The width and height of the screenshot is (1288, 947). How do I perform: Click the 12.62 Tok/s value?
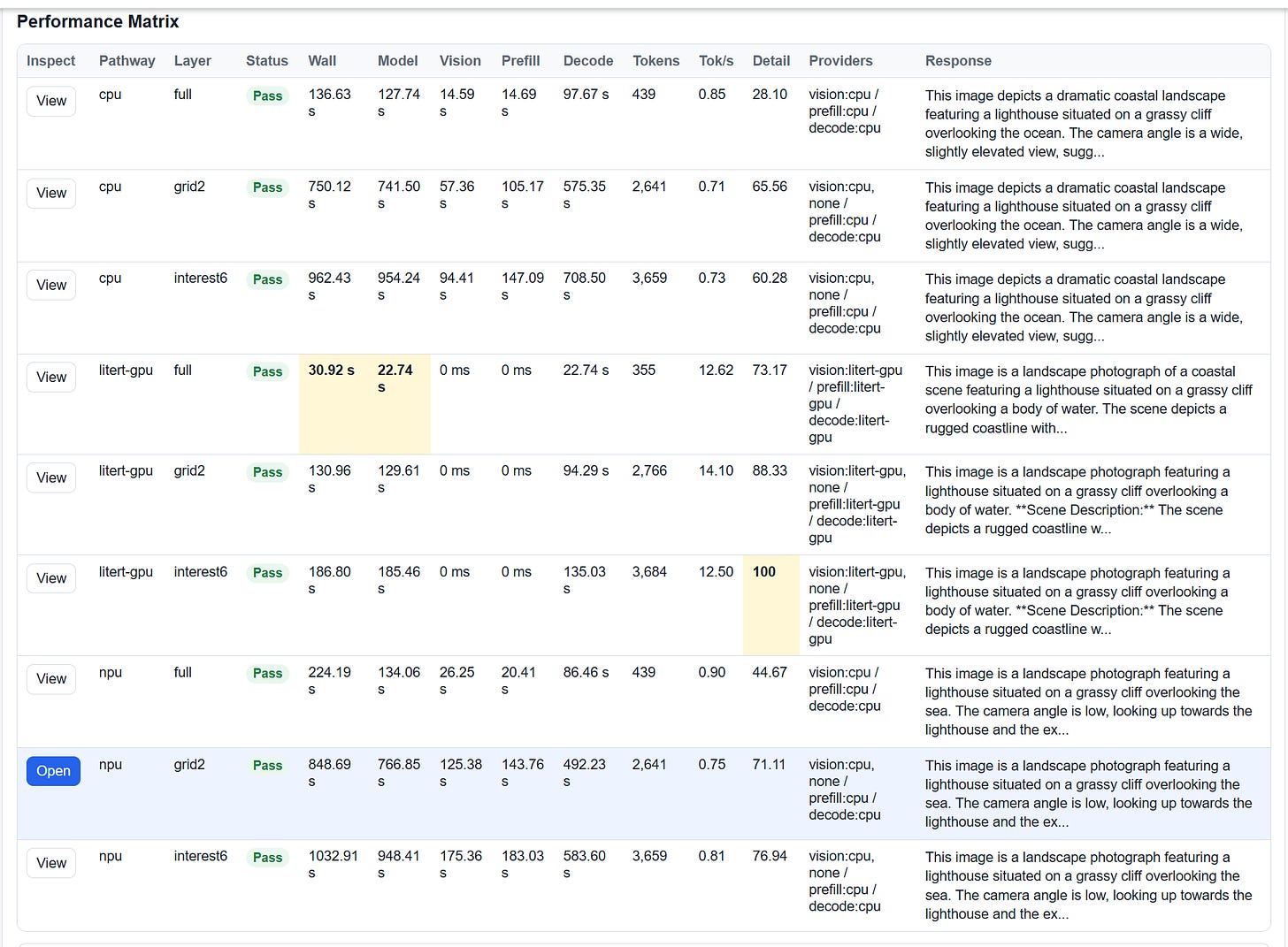(x=716, y=370)
